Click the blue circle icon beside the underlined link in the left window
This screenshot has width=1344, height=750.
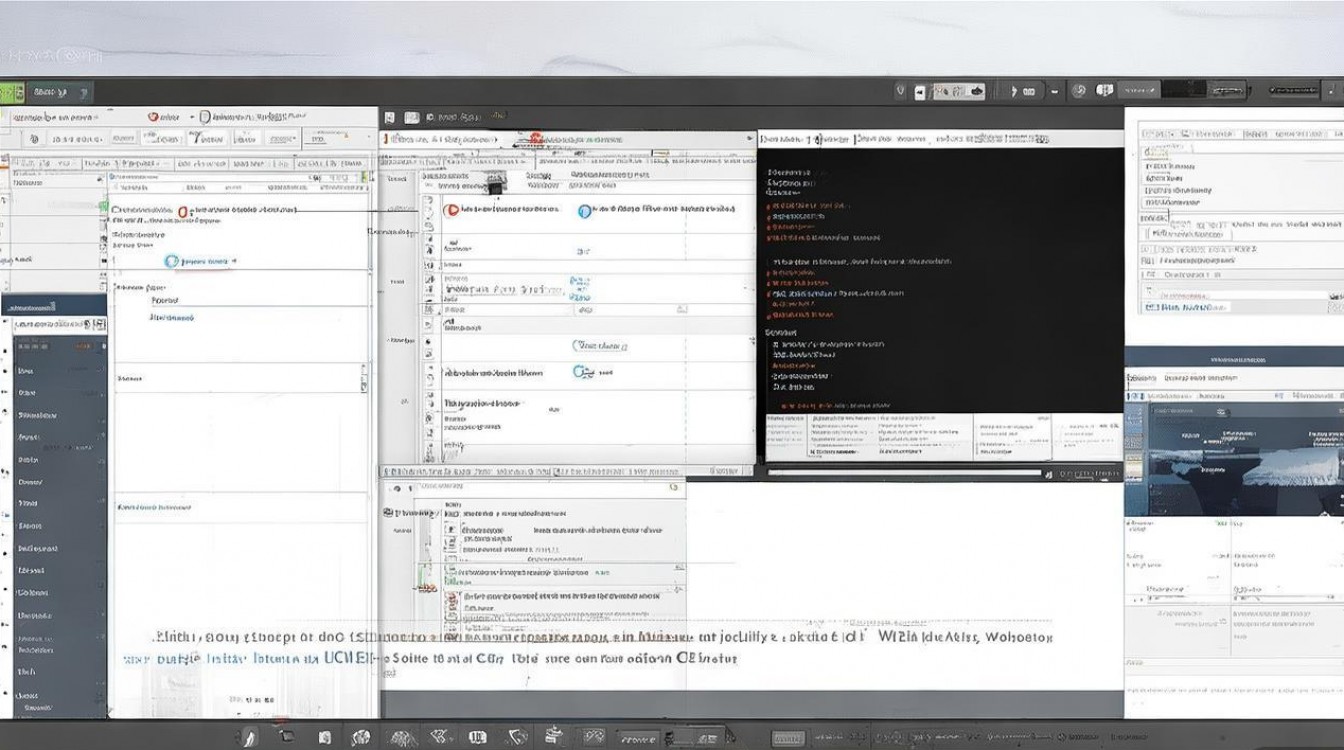(x=171, y=261)
